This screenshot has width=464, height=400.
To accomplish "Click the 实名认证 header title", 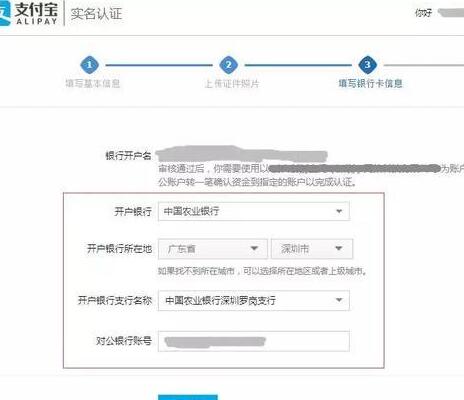I will click(x=96, y=14).
